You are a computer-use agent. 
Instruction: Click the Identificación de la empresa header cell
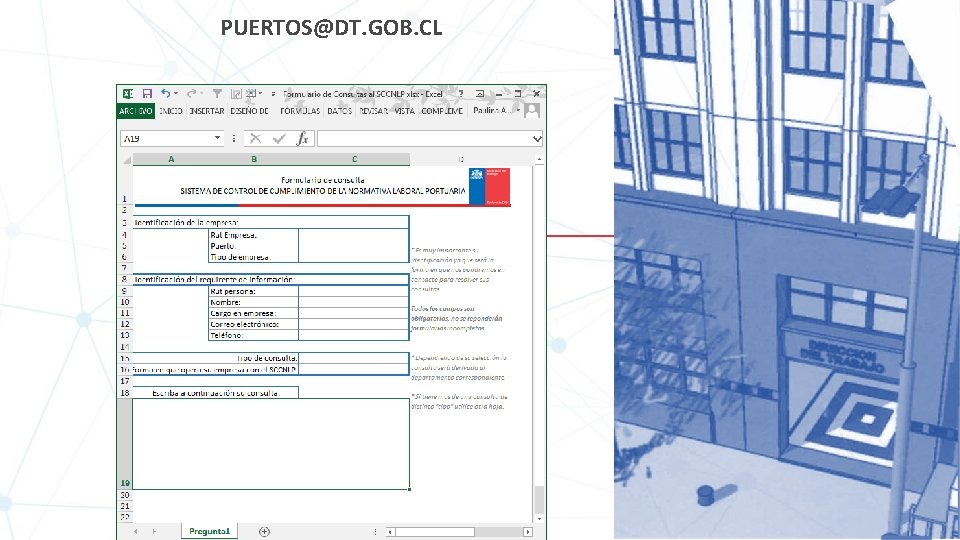click(x=271, y=223)
